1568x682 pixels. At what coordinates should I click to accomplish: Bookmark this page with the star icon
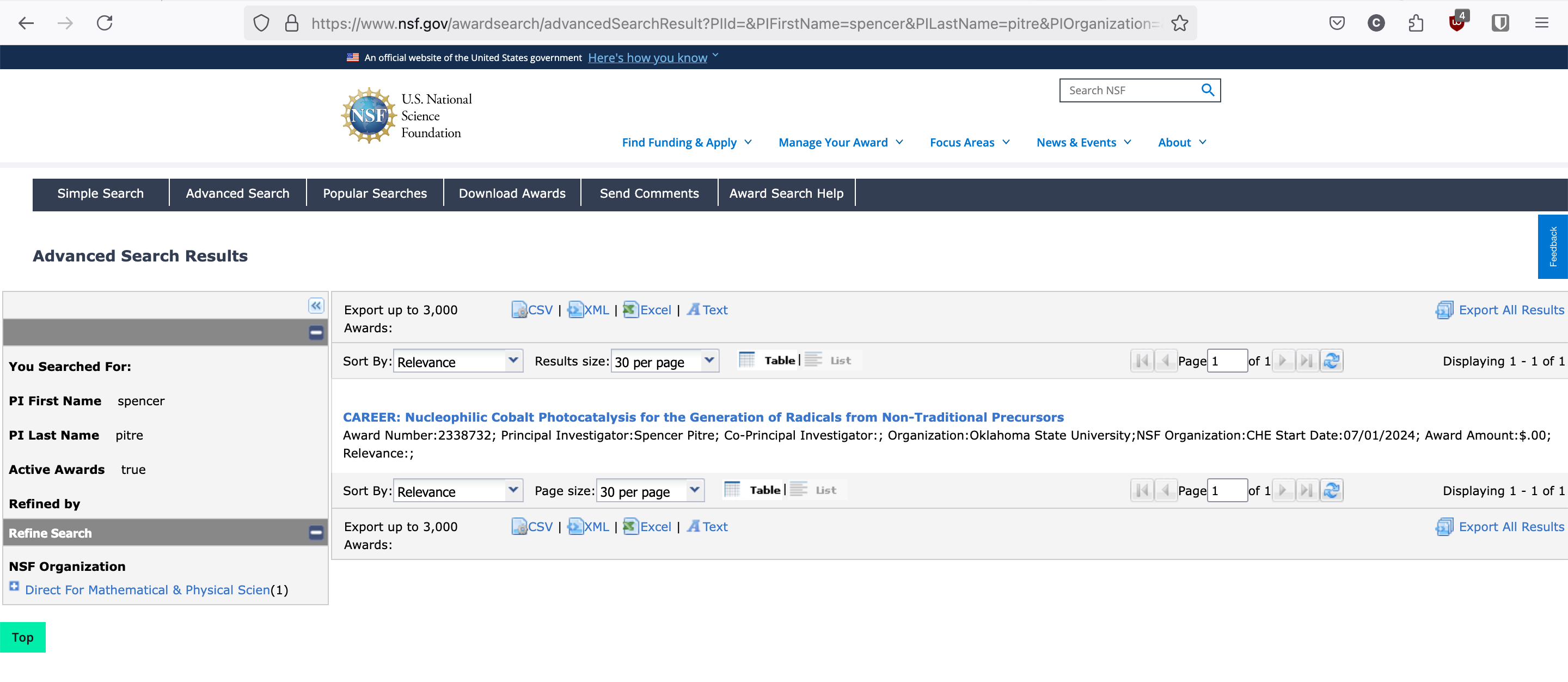tap(1180, 23)
